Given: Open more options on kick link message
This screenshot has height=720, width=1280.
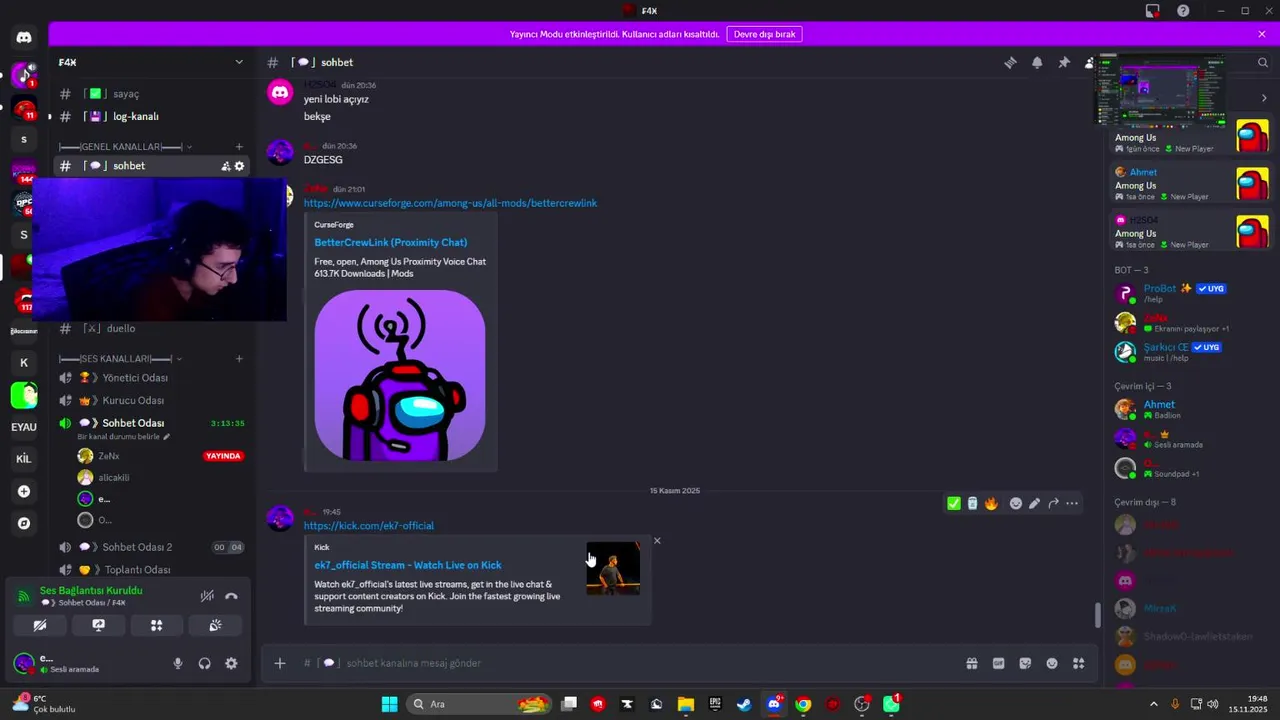Looking at the screenshot, I should [x=1072, y=503].
